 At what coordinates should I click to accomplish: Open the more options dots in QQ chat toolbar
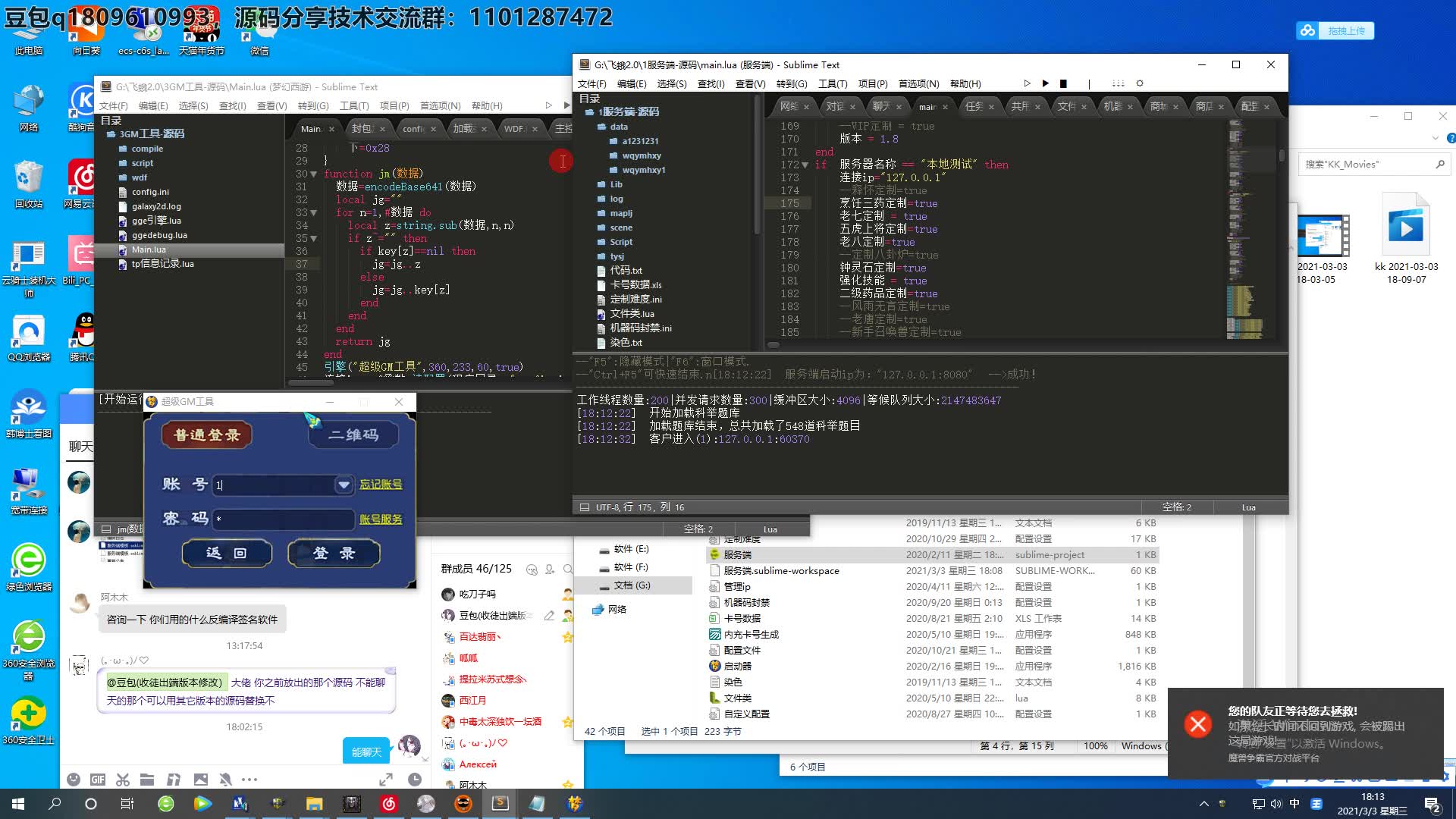point(249,779)
